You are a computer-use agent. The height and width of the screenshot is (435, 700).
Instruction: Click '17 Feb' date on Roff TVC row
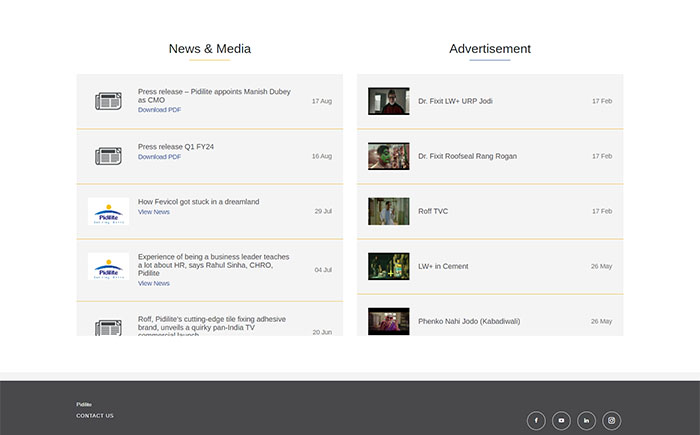pos(602,211)
